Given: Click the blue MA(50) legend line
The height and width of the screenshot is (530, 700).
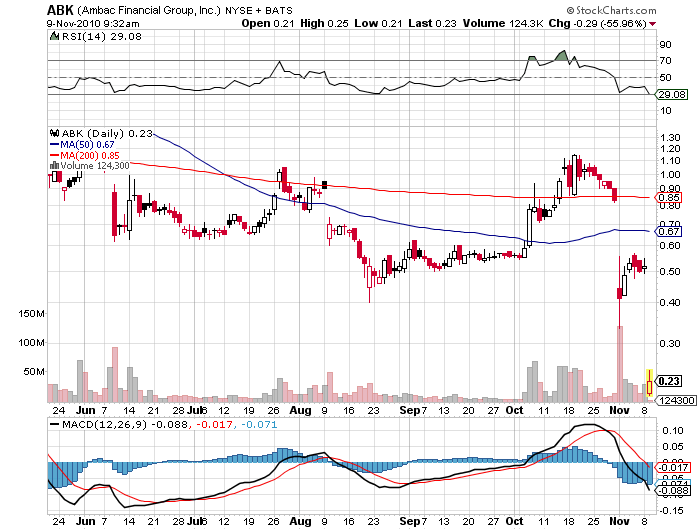Looking at the screenshot, I should [54, 144].
